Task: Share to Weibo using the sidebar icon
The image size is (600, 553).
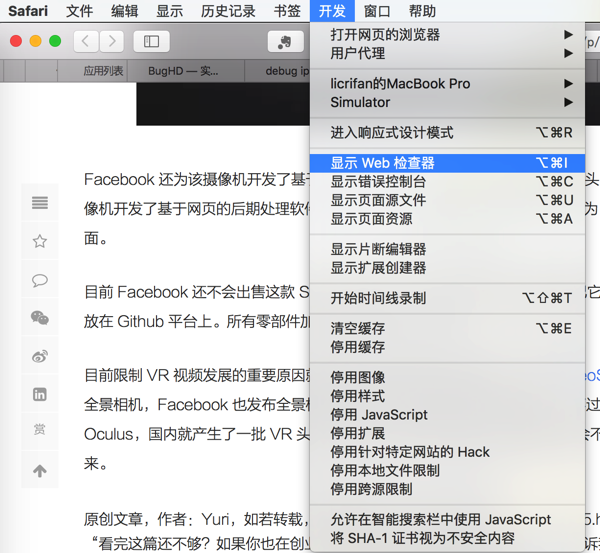Action: pos(40,356)
